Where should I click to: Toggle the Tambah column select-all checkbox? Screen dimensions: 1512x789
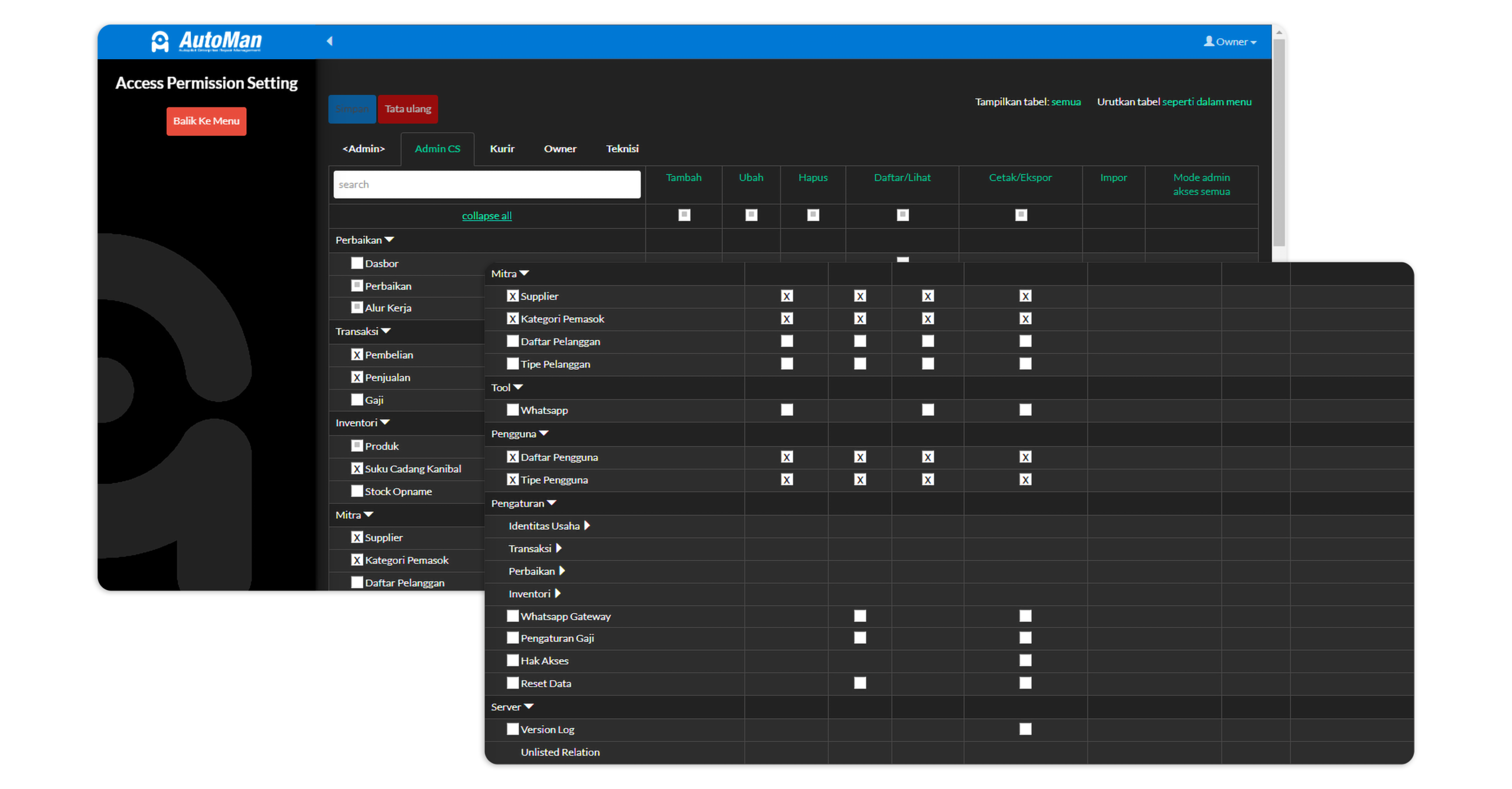684,215
